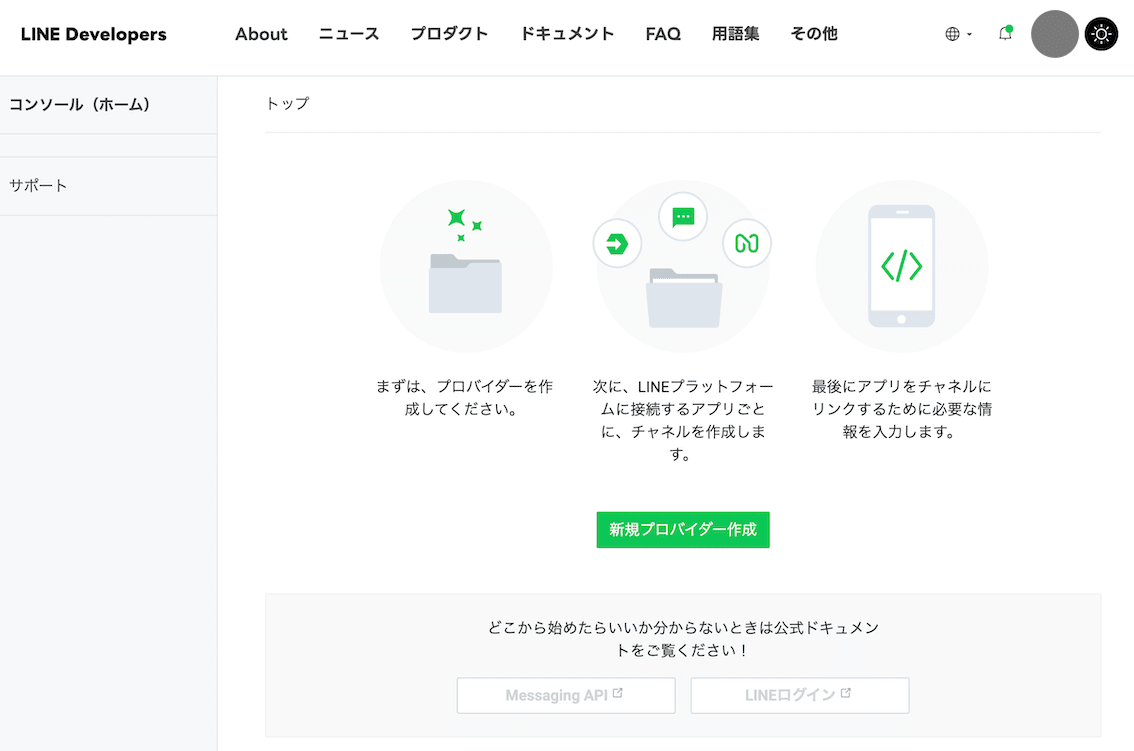Click the open folder illustration

click(683, 298)
